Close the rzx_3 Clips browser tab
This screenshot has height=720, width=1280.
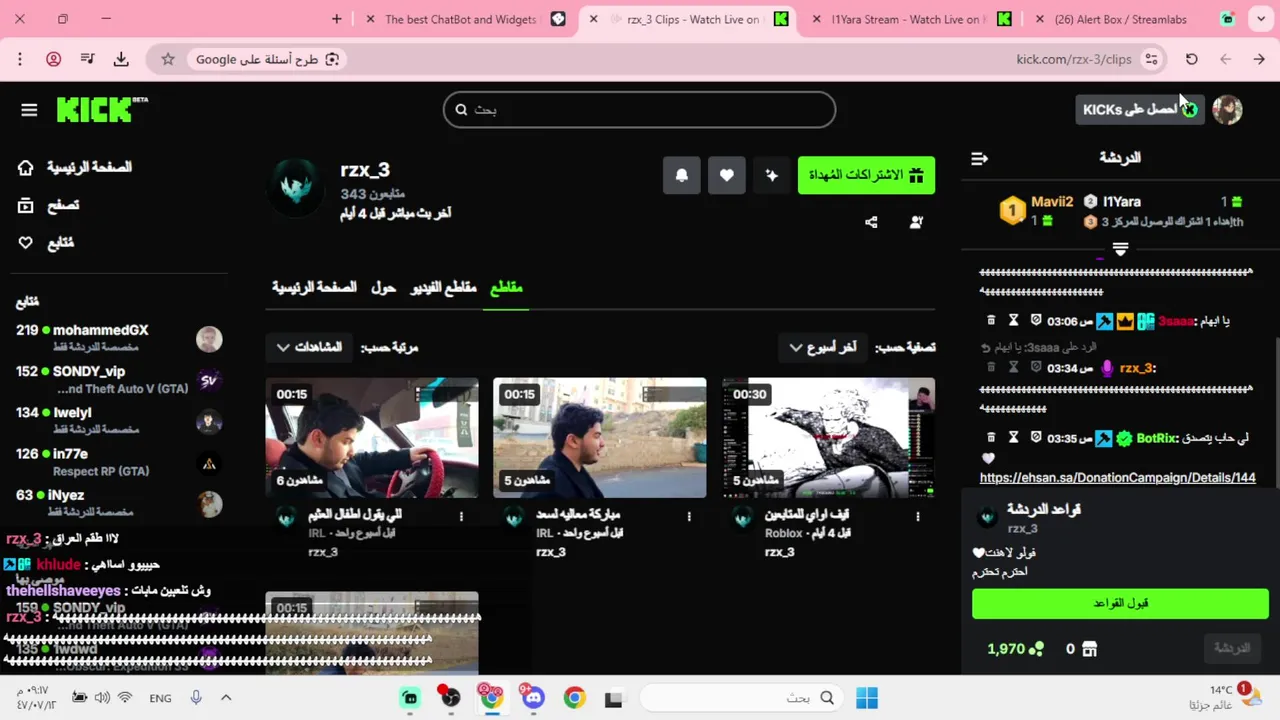(593, 19)
